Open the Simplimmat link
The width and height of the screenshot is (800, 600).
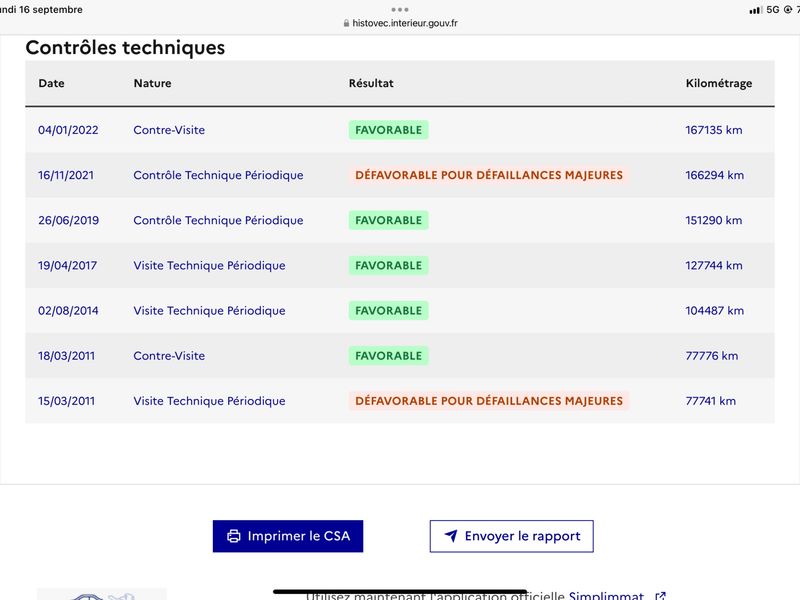pyautogui.click(x=606, y=595)
